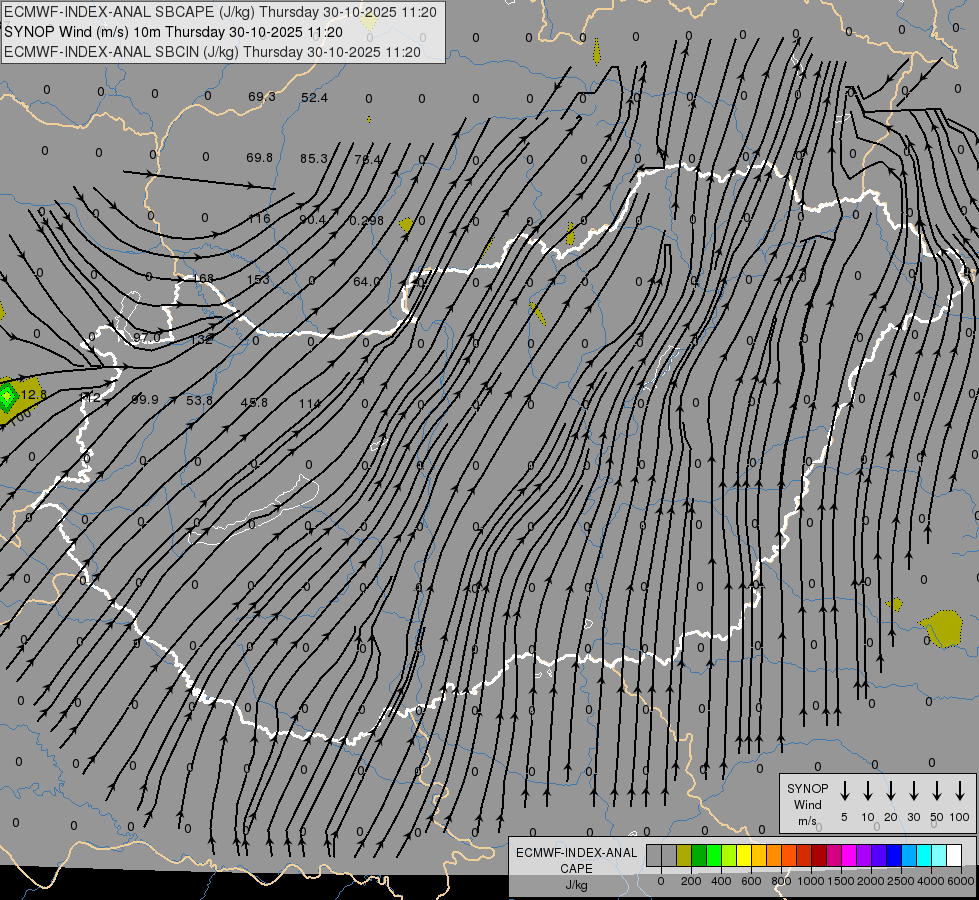The width and height of the screenshot is (979, 900).
Task: Click the 53.8 CAPE value on map
Action: click(x=199, y=400)
